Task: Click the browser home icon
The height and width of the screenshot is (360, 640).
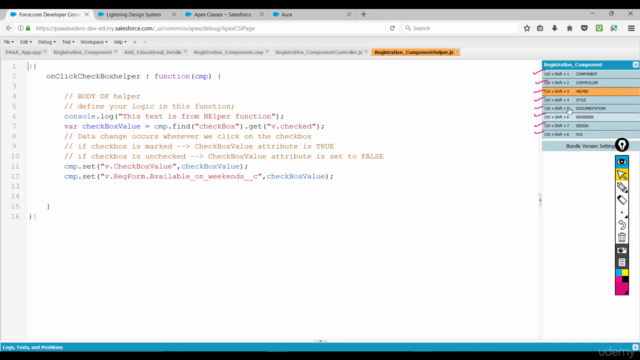Action: [569, 28]
